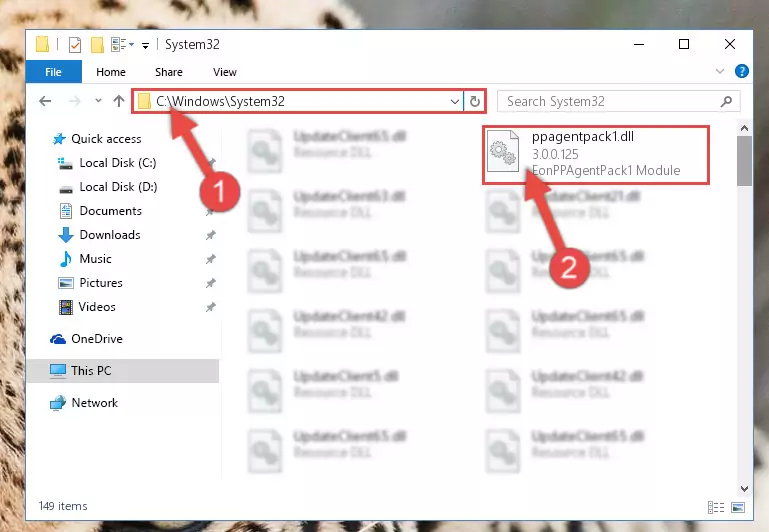769x532 pixels.
Task: Click the Music pin icon
Action: 210,259
